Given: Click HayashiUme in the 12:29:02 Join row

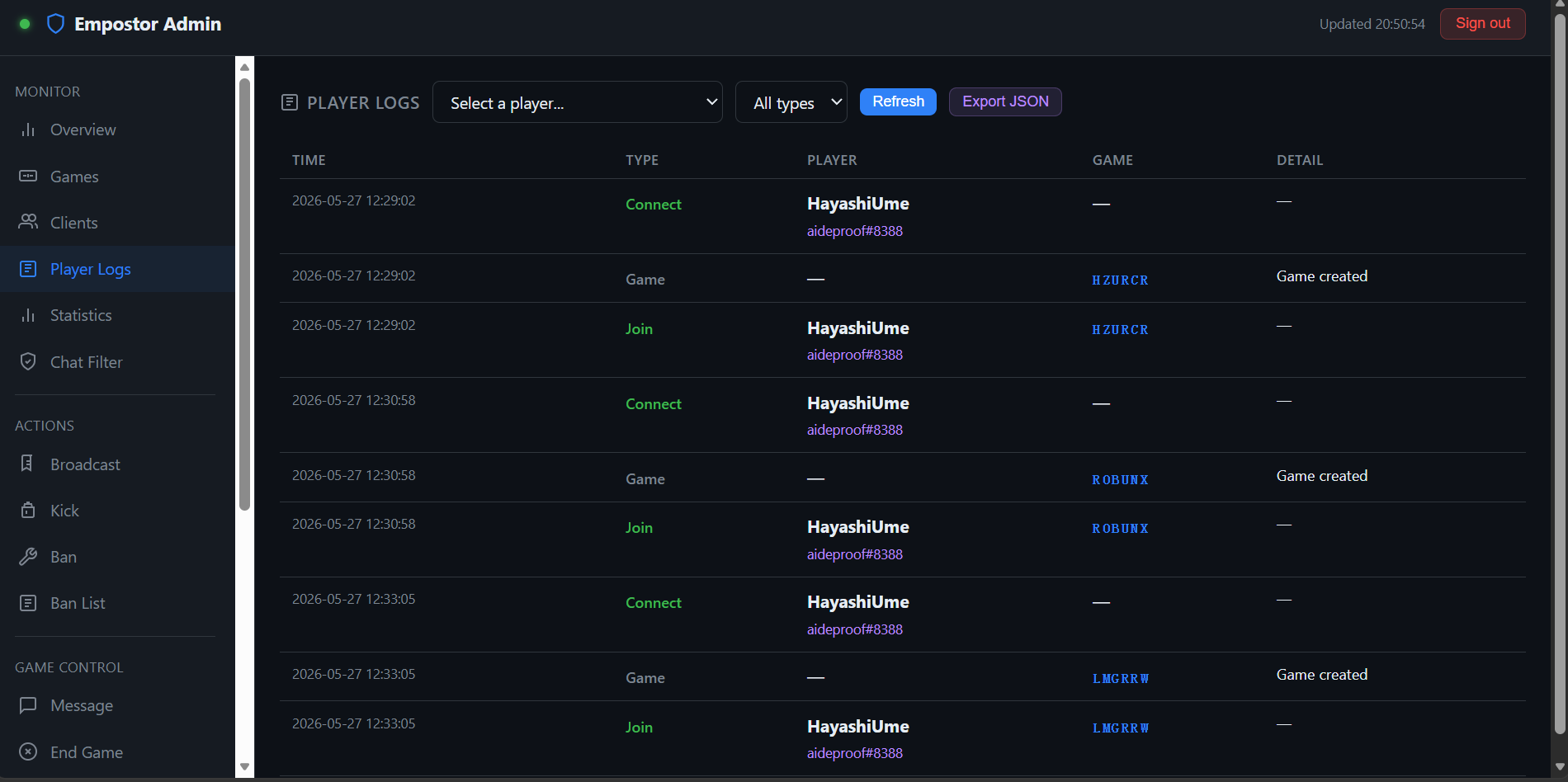Looking at the screenshot, I should click(858, 328).
